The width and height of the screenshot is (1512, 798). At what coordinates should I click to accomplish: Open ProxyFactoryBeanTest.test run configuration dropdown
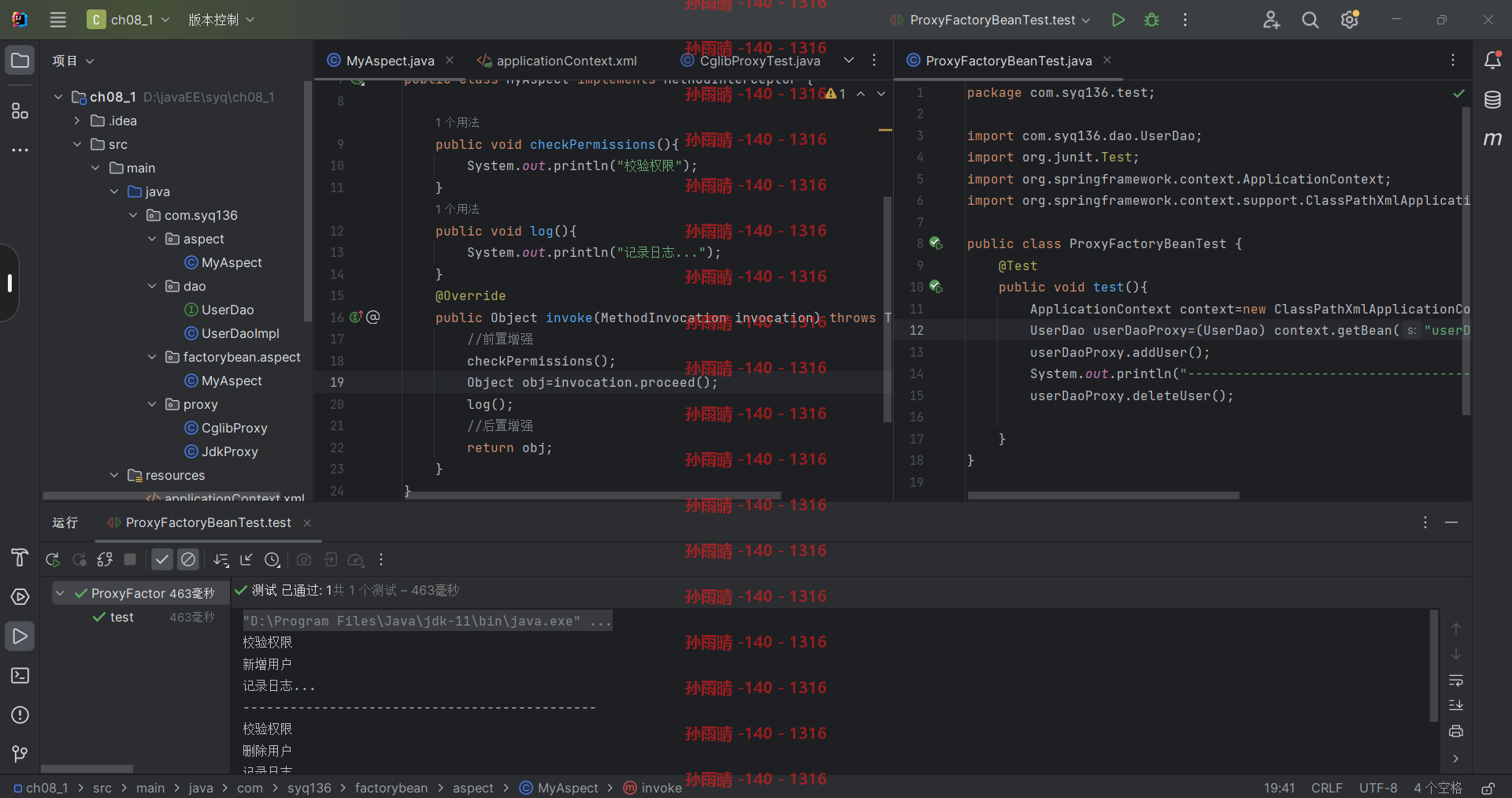(990, 20)
